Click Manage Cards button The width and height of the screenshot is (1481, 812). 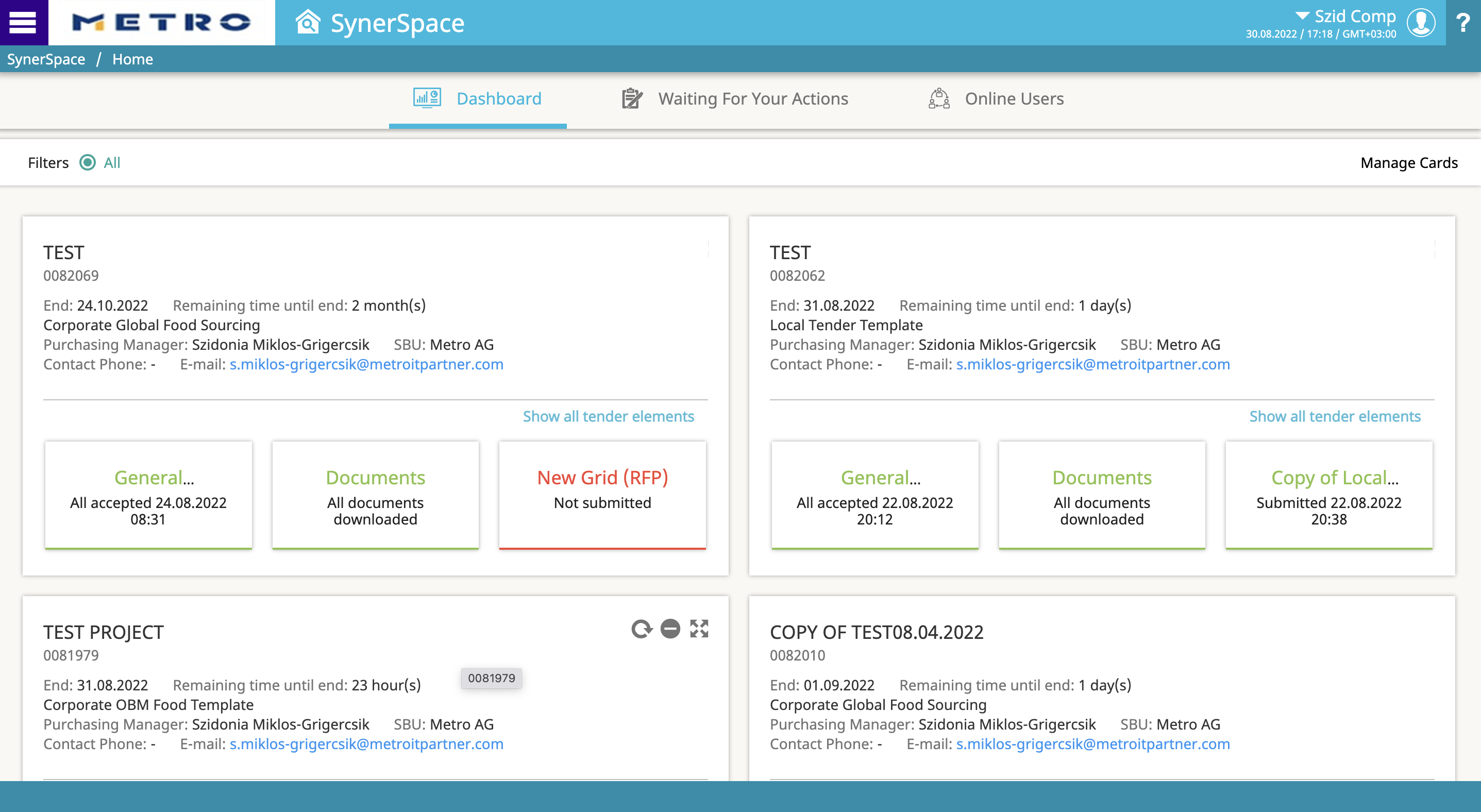coord(1408,163)
